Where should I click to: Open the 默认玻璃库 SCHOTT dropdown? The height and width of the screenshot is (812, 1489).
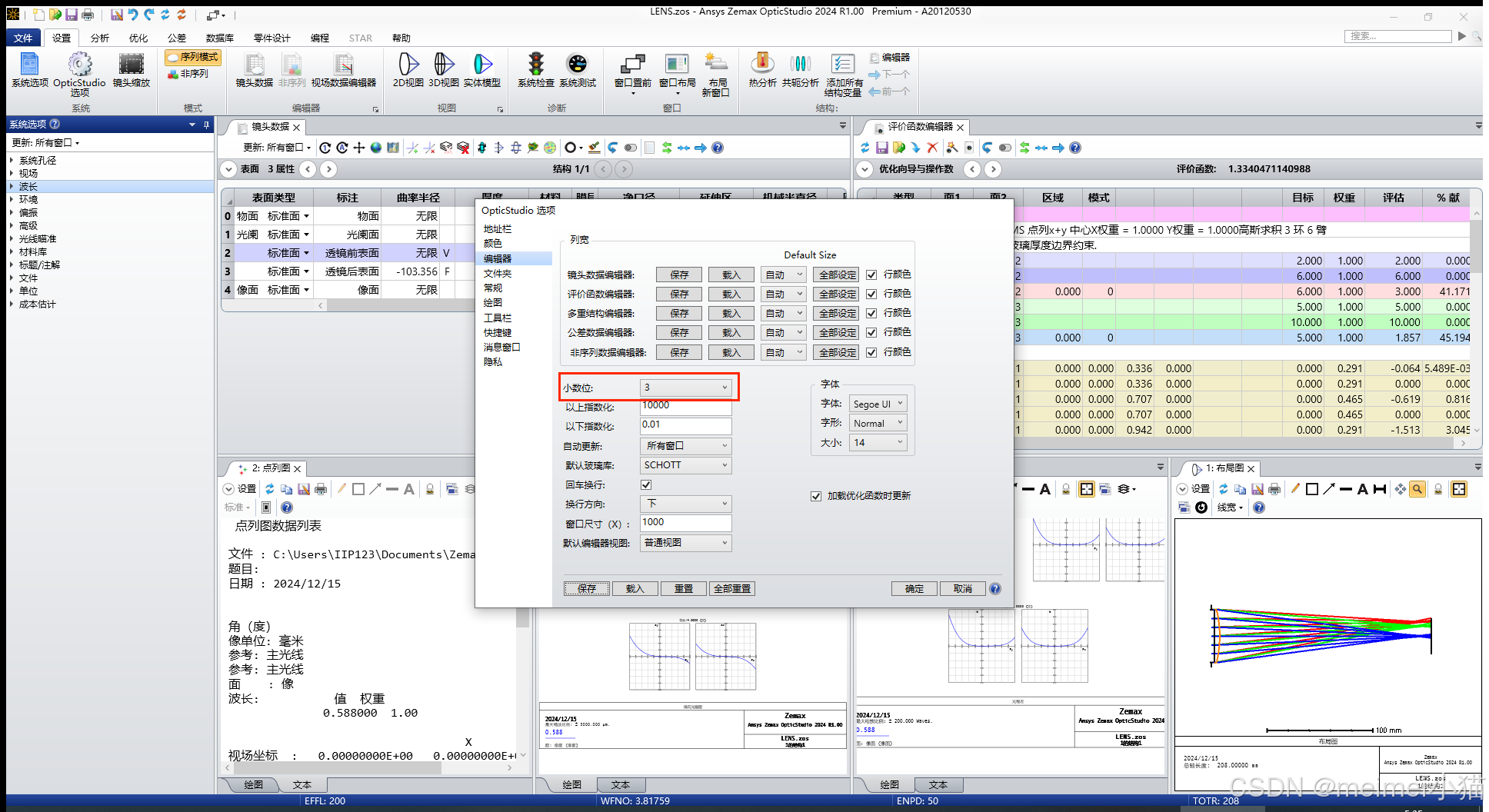(685, 465)
